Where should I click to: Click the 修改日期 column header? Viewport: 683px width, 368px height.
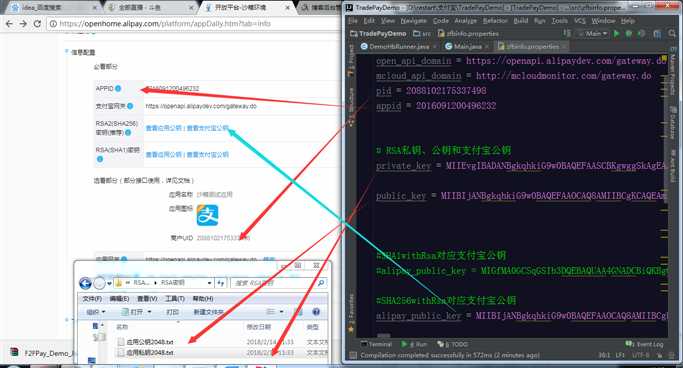259,327
